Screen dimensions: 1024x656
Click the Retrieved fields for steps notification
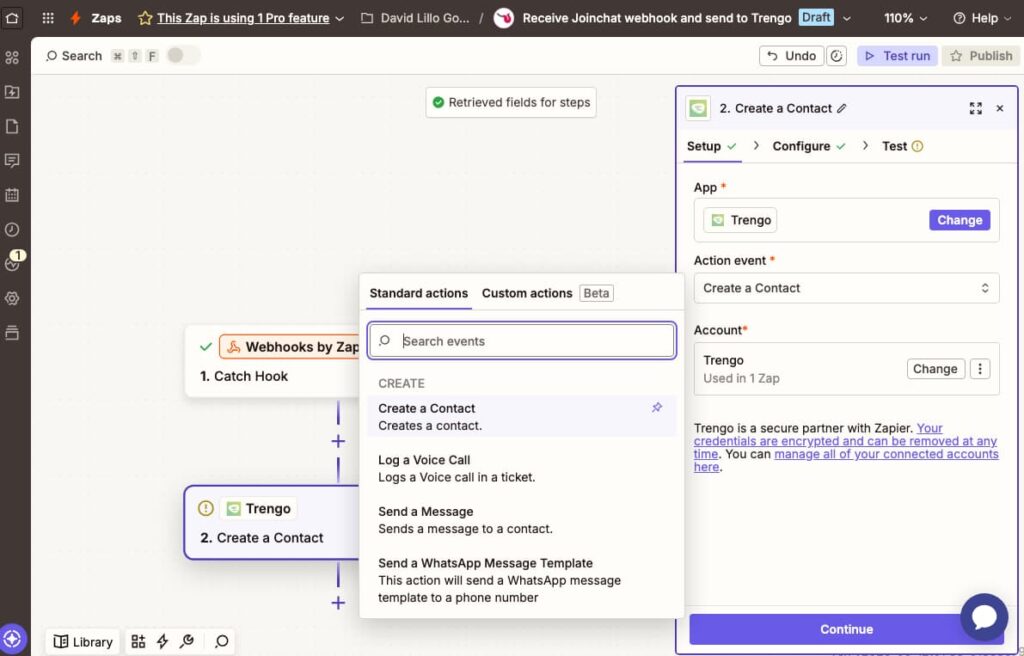point(511,103)
